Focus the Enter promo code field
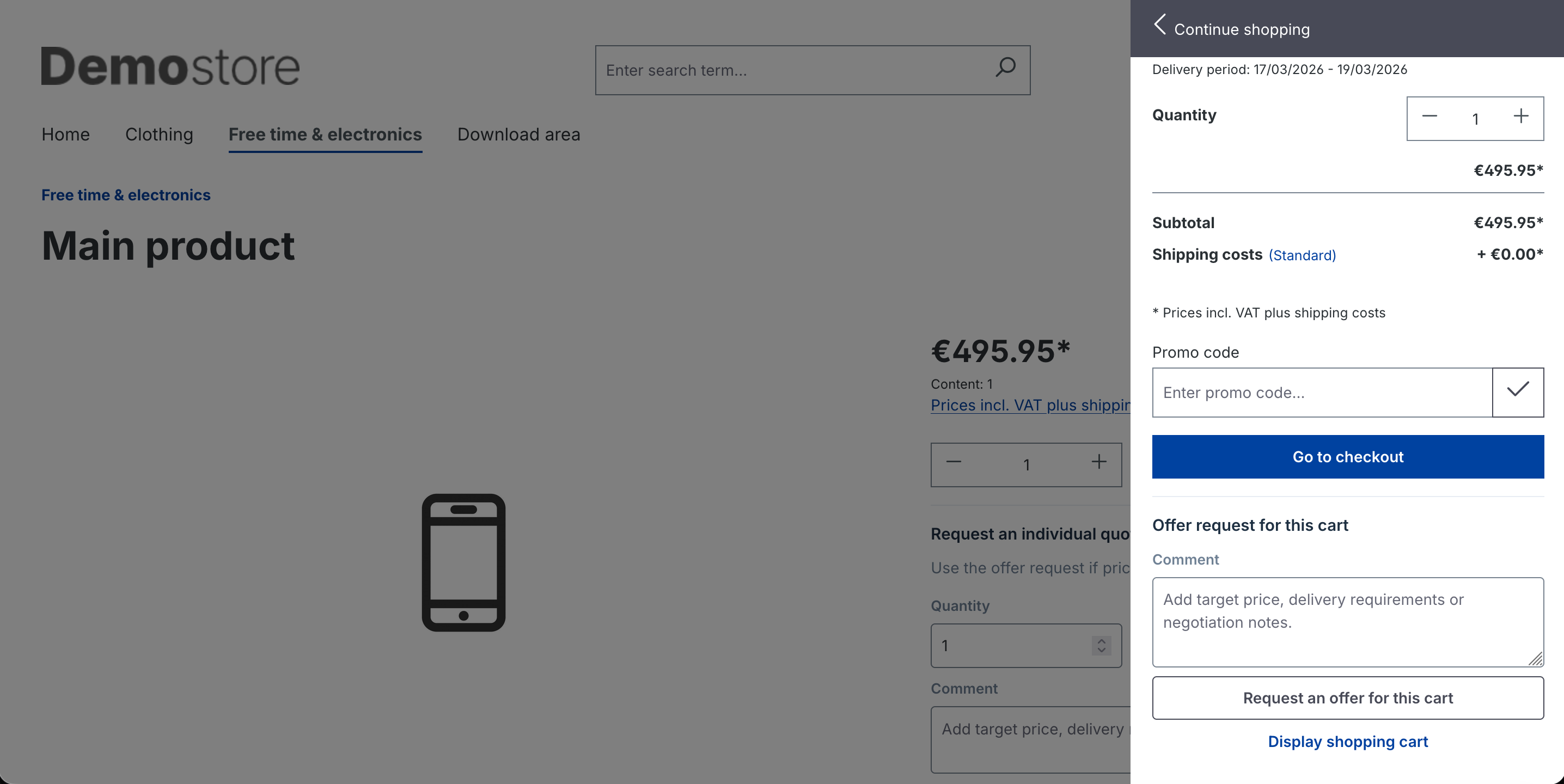Image resolution: width=1564 pixels, height=784 pixels. (x=1321, y=392)
